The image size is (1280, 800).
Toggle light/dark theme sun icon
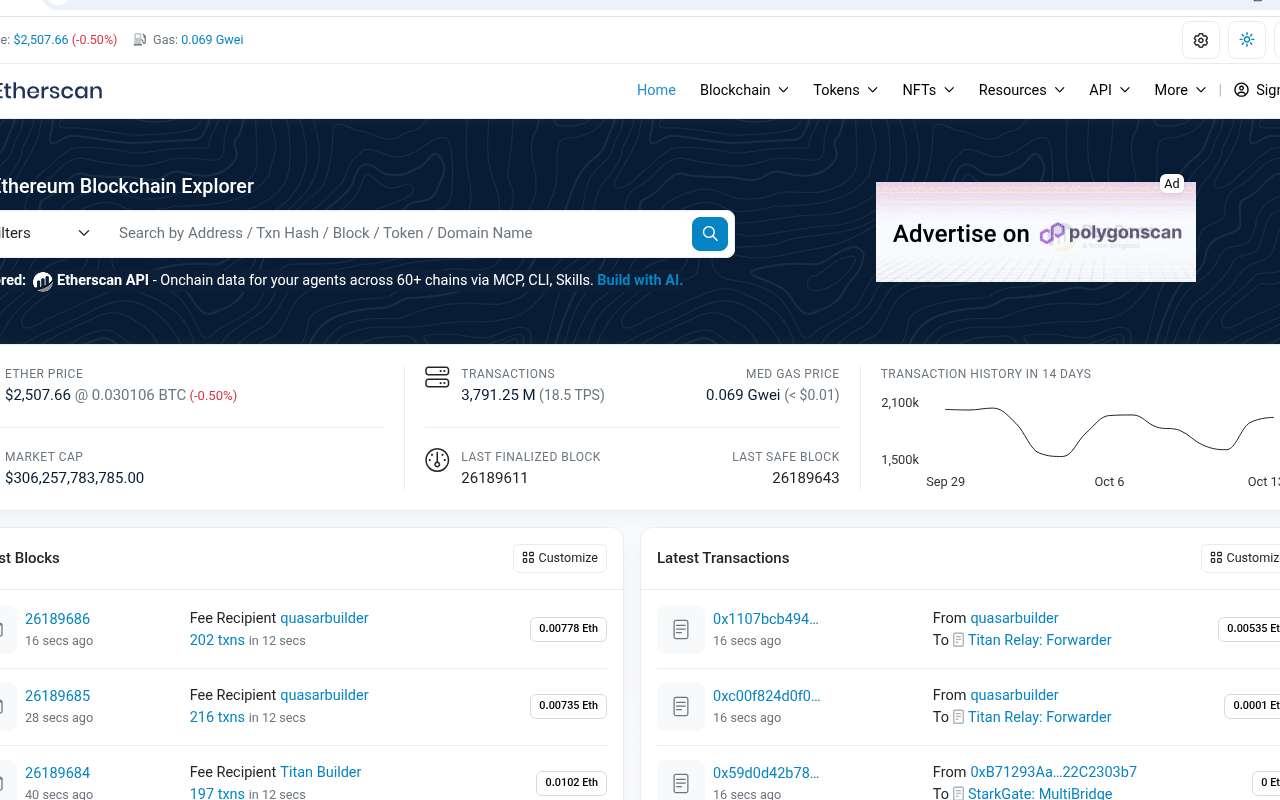pyautogui.click(x=1247, y=40)
